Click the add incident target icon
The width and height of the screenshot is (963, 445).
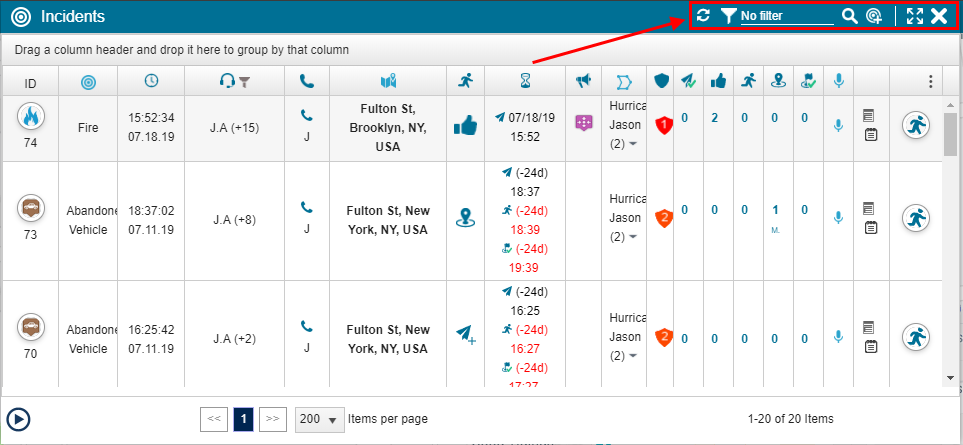tap(874, 16)
